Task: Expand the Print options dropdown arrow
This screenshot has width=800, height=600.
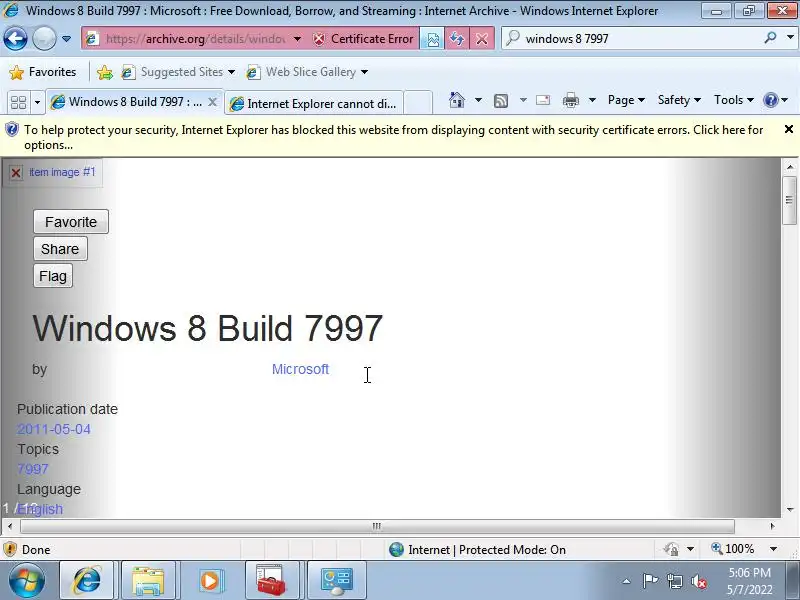Action: pos(592,100)
